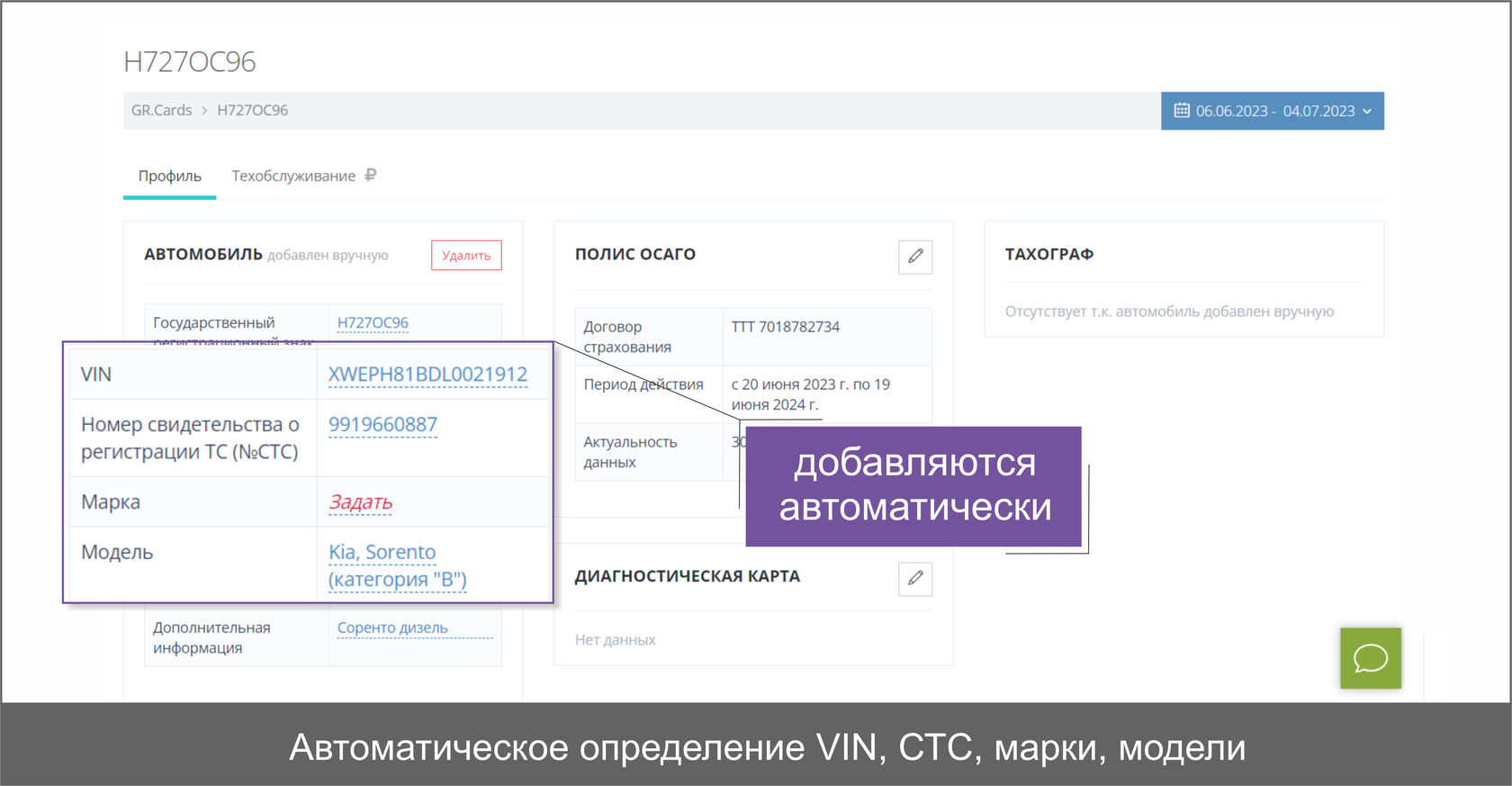Screen dimensions: 1512x786
Task: Click H727OC96 in the breadcrumb
Action: point(253,111)
